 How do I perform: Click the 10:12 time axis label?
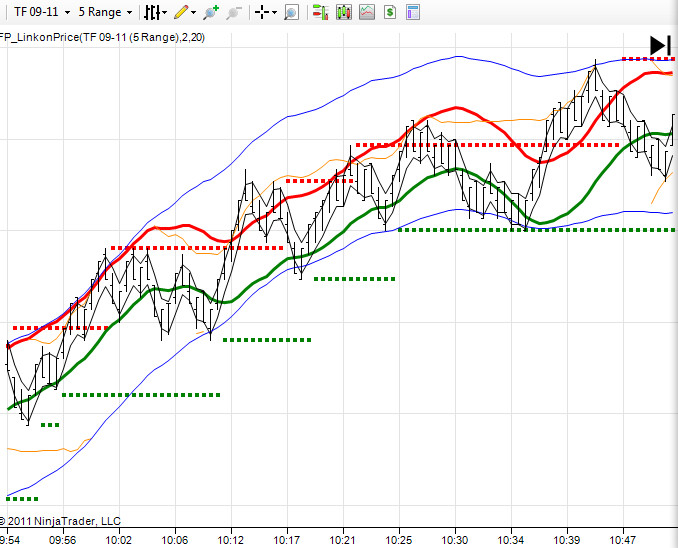tap(230, 540)
